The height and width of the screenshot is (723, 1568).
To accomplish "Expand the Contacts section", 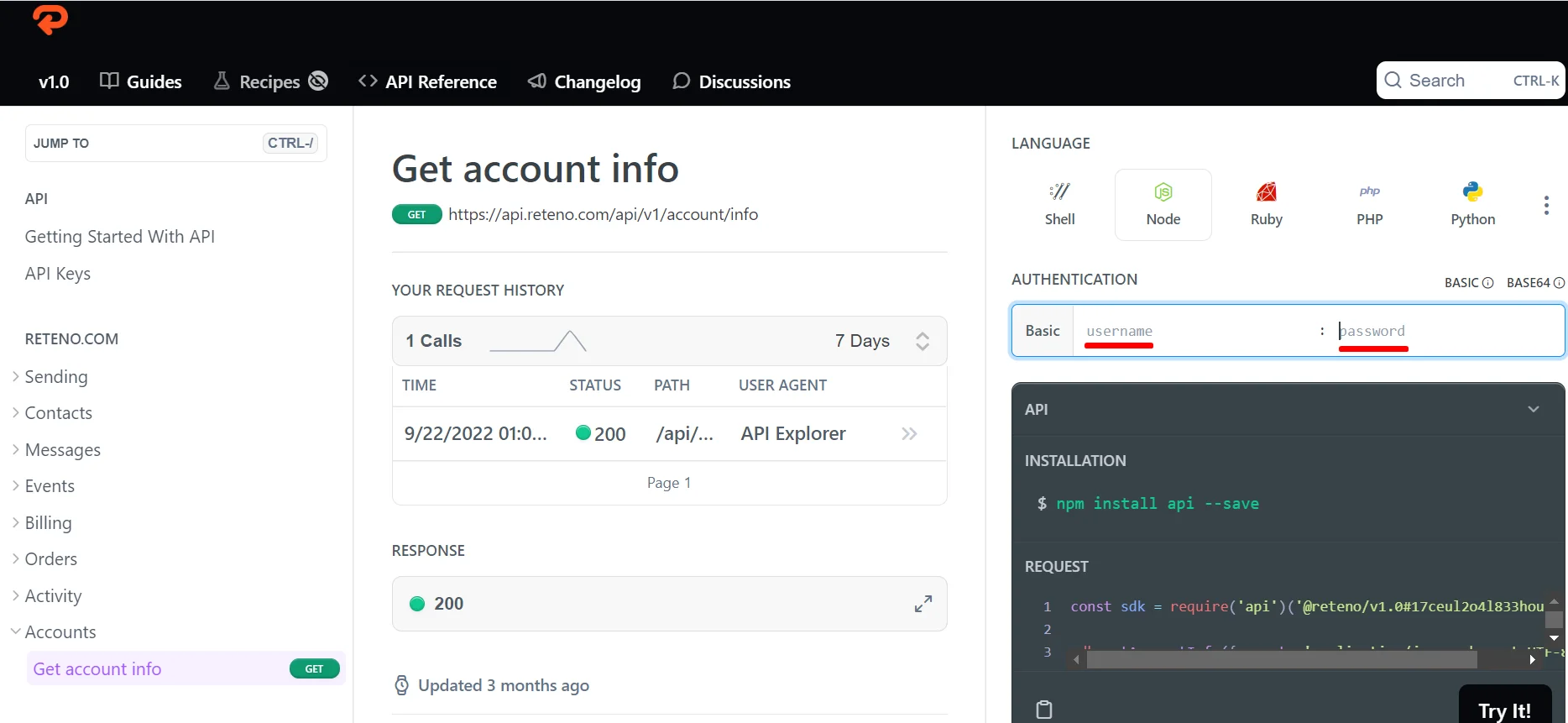I will (x=52, y=413).
